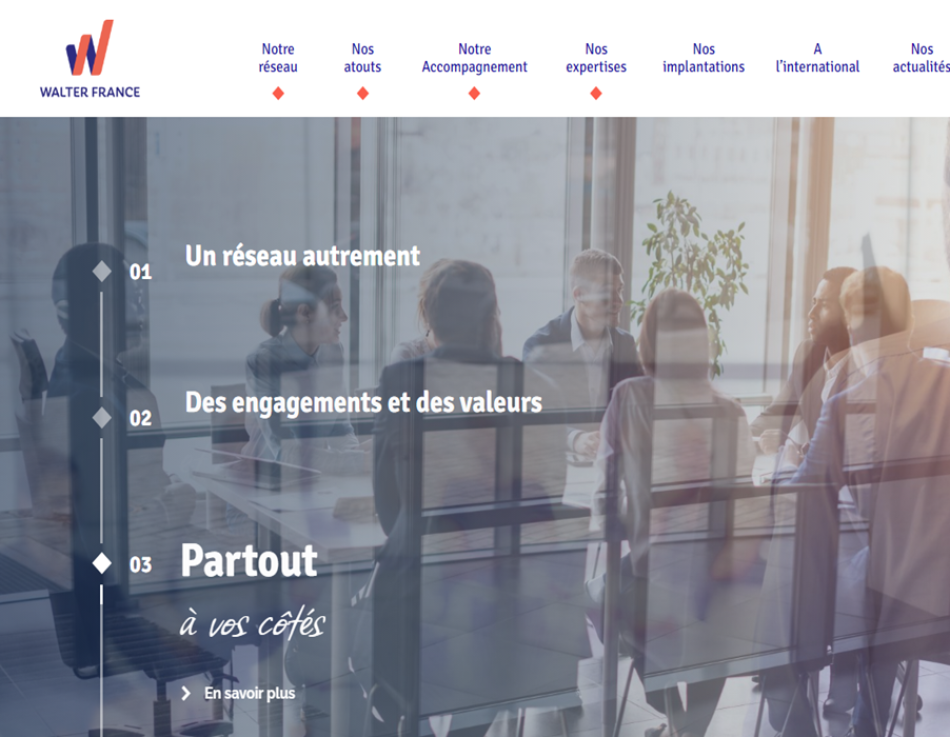Click the Un réseau autrement heading
Image resolution: width=950 pixels, height=737 pixels.
point(302,256)
